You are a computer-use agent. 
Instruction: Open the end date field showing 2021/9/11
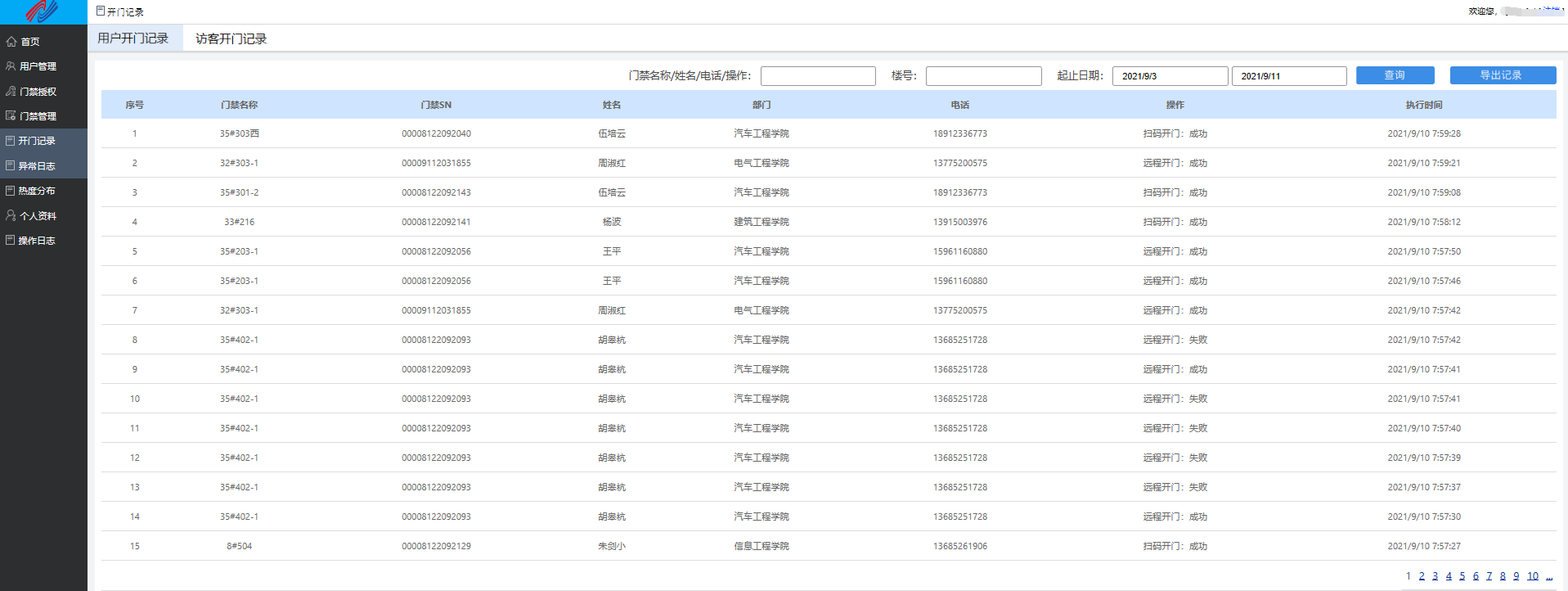(x=1288, y=76)
